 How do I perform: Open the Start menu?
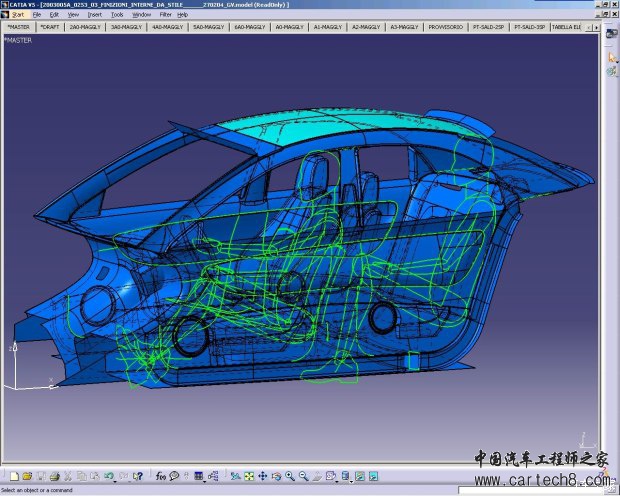pos(18,15)
